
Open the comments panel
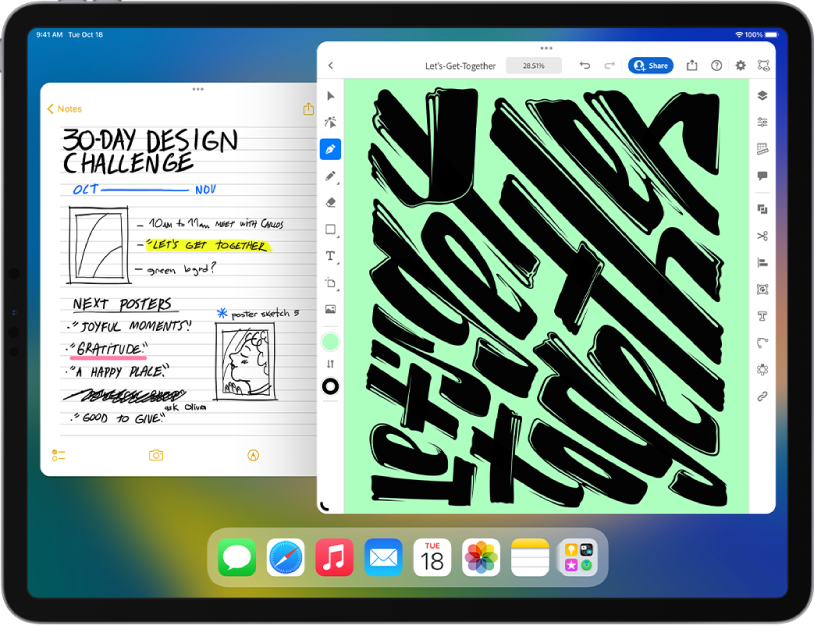(x=763, y=176)
